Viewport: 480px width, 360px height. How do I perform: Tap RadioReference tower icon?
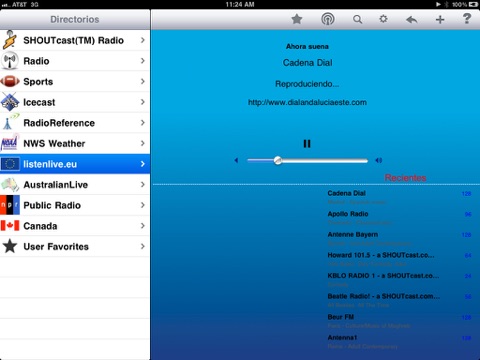click(x=10, y=122)
